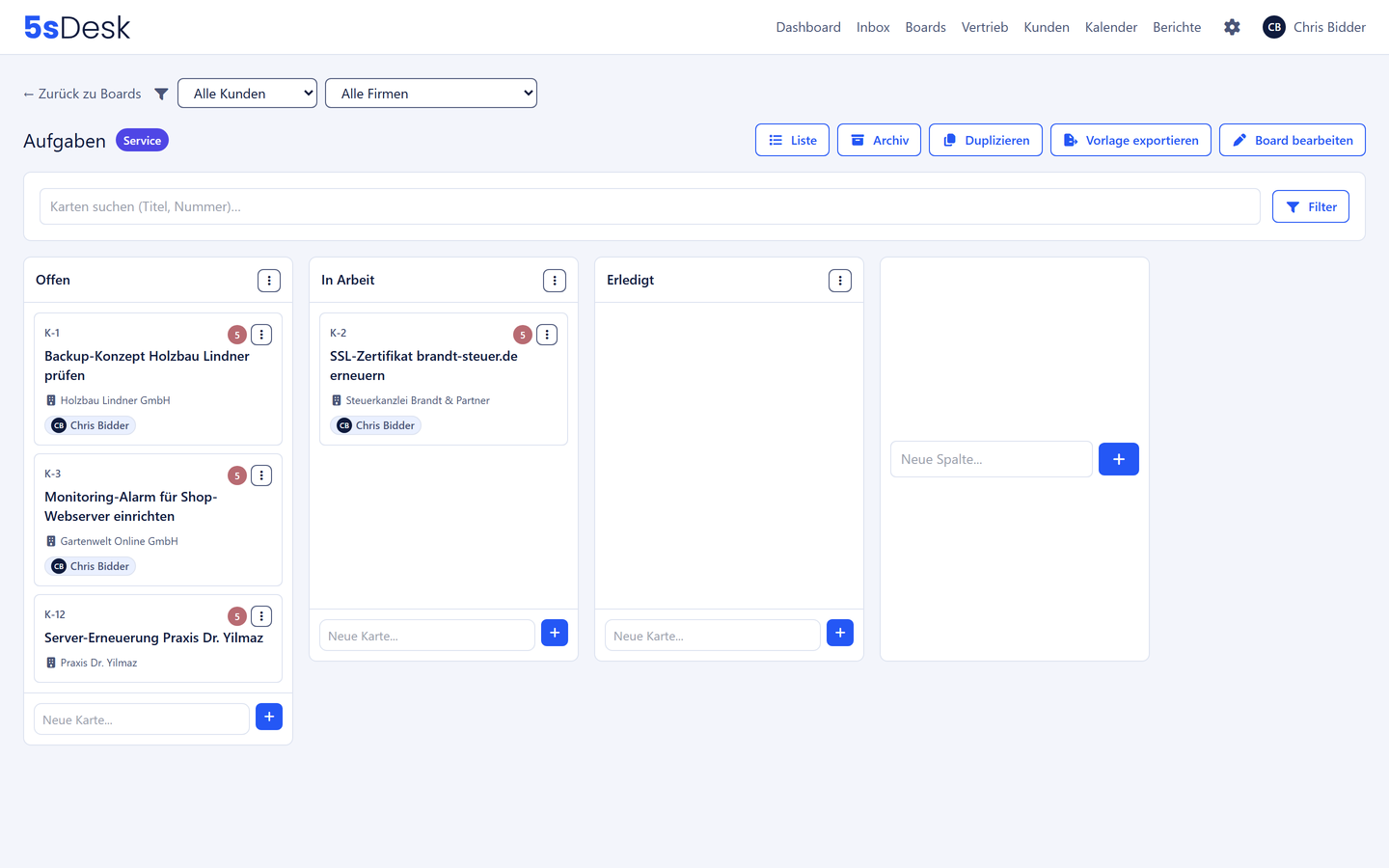The width and height of the screenshot is (1389, 868).
Task: Open the settings gear icon
Action: (1232, 27)
